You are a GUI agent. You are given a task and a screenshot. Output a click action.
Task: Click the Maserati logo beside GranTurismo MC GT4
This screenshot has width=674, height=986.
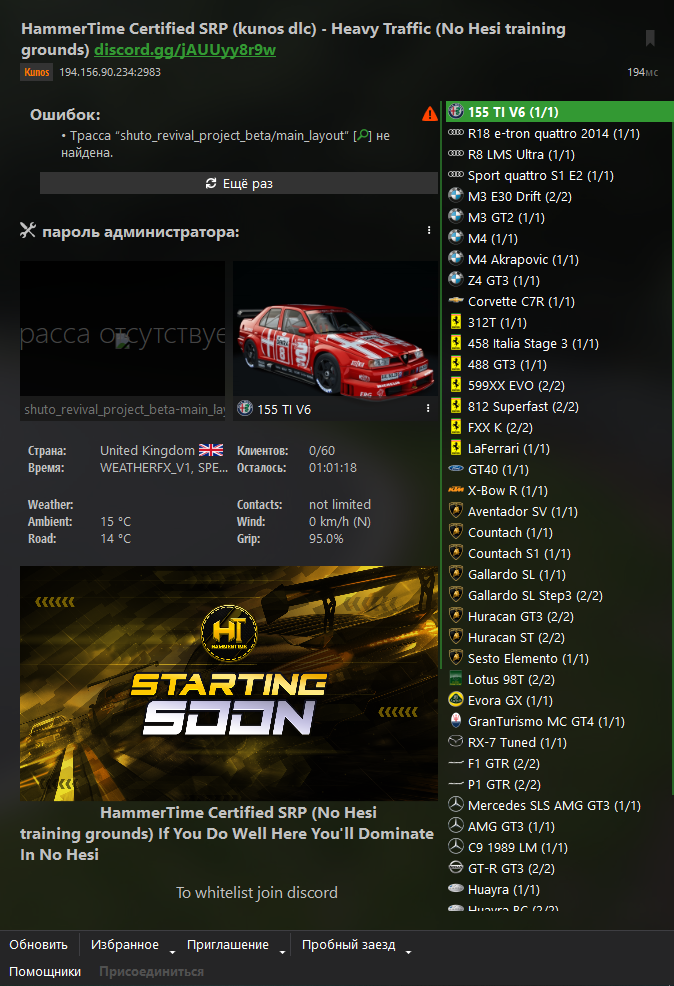click(456, 721)
